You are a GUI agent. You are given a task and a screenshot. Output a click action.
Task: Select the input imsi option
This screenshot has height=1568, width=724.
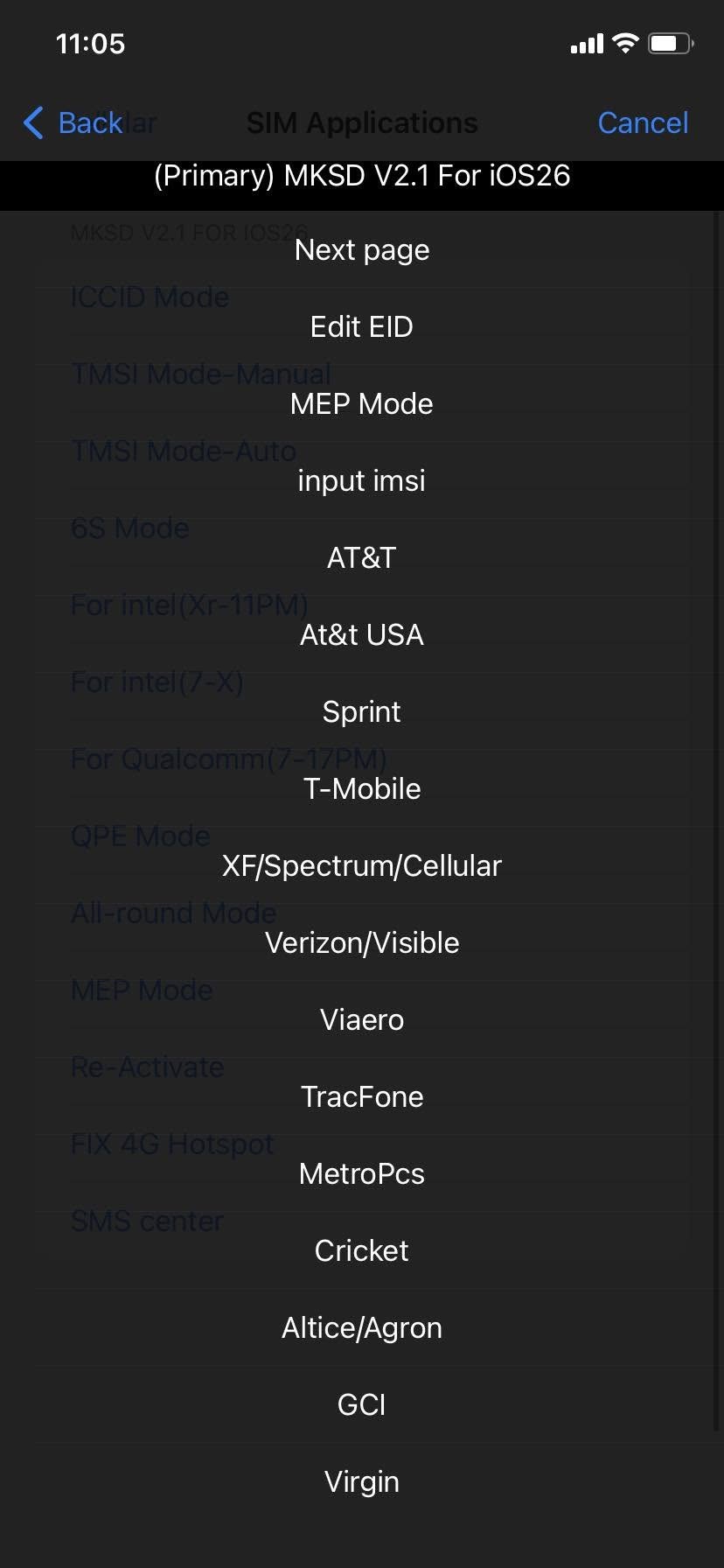click(362, 481)
